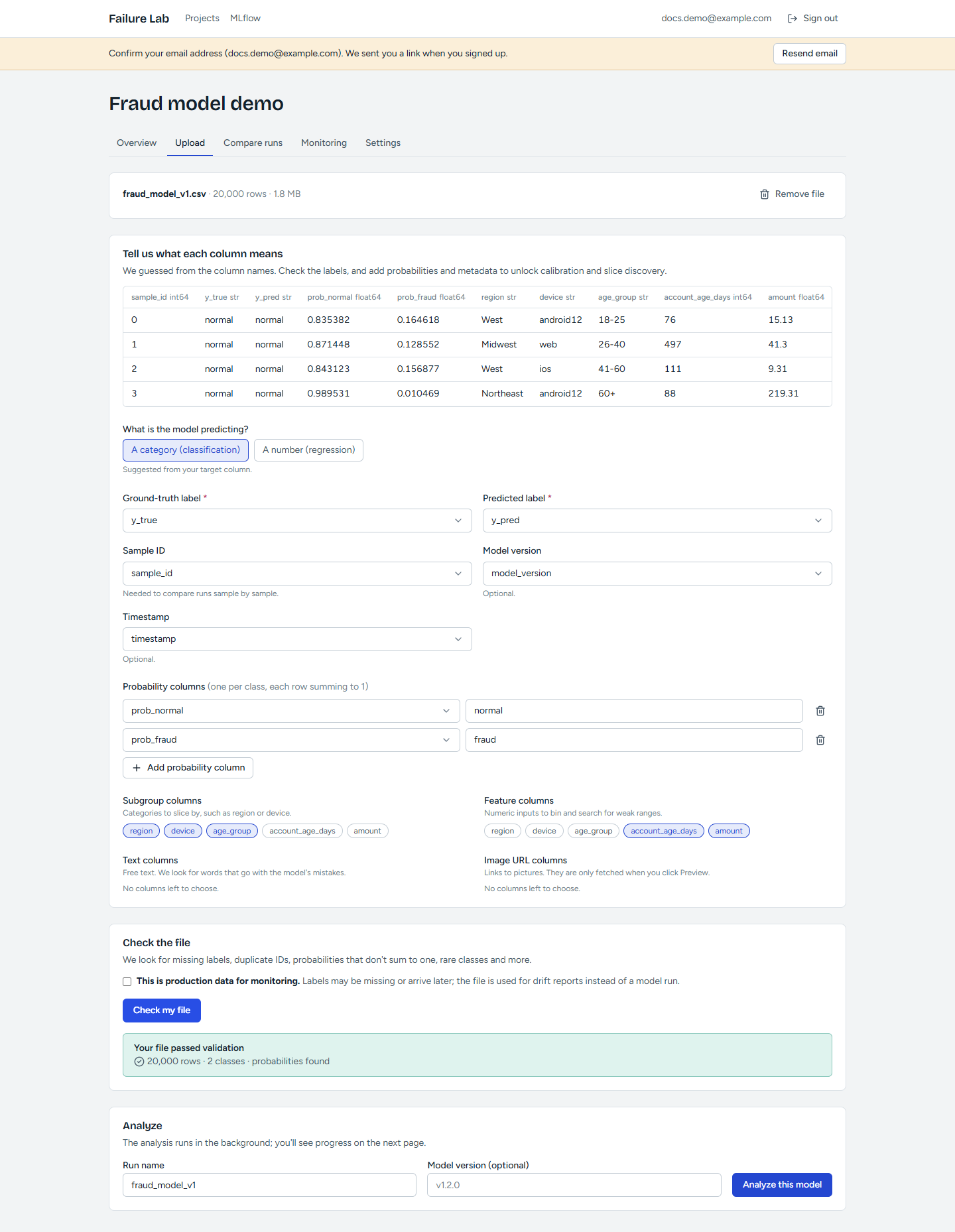Open the prob_normal probability column dropdown
955x1232 pixels.
pyautogui.click(x=291, y=711)
